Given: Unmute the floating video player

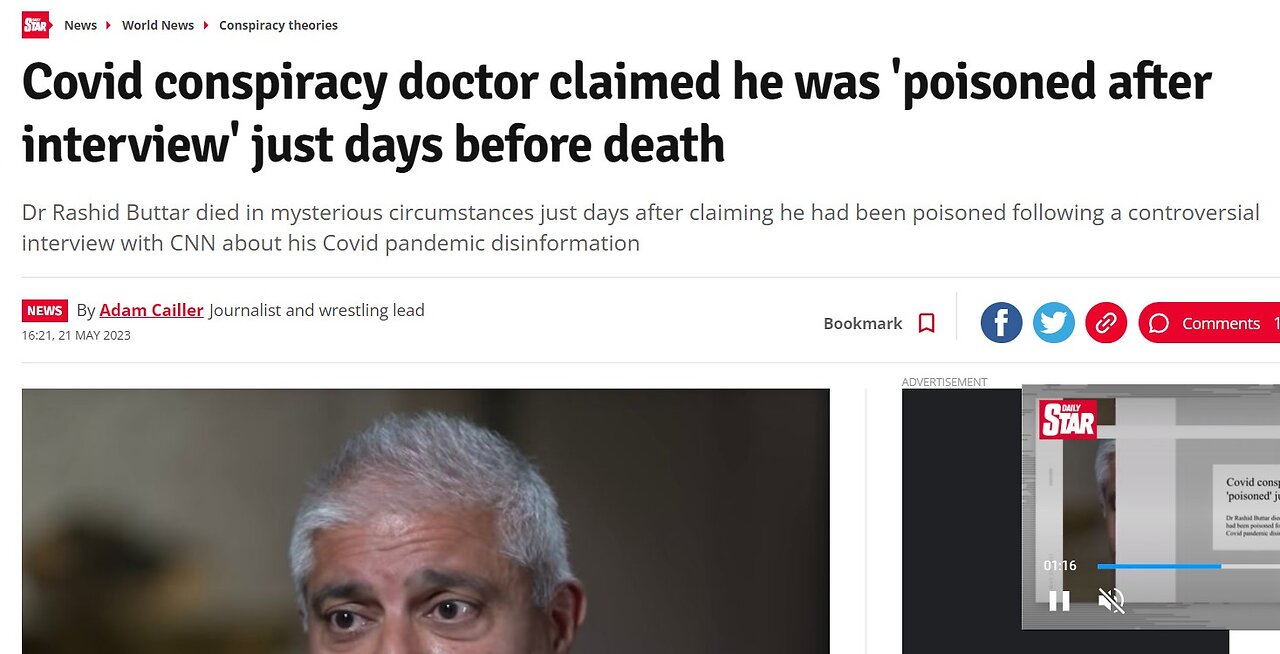Looking at the screenshot, I should click(1111, 600).
